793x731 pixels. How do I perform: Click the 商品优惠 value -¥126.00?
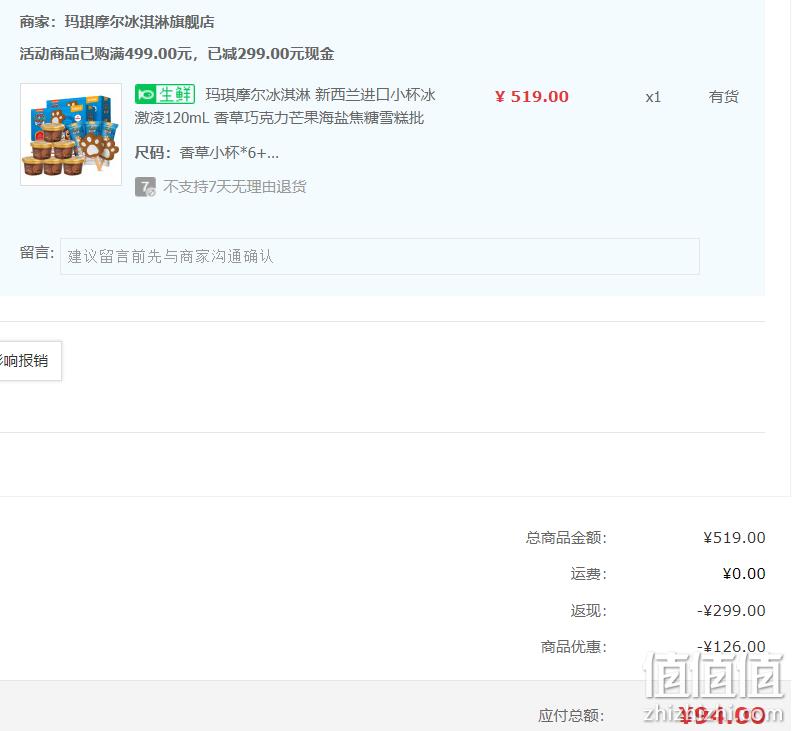coord(731,647)
